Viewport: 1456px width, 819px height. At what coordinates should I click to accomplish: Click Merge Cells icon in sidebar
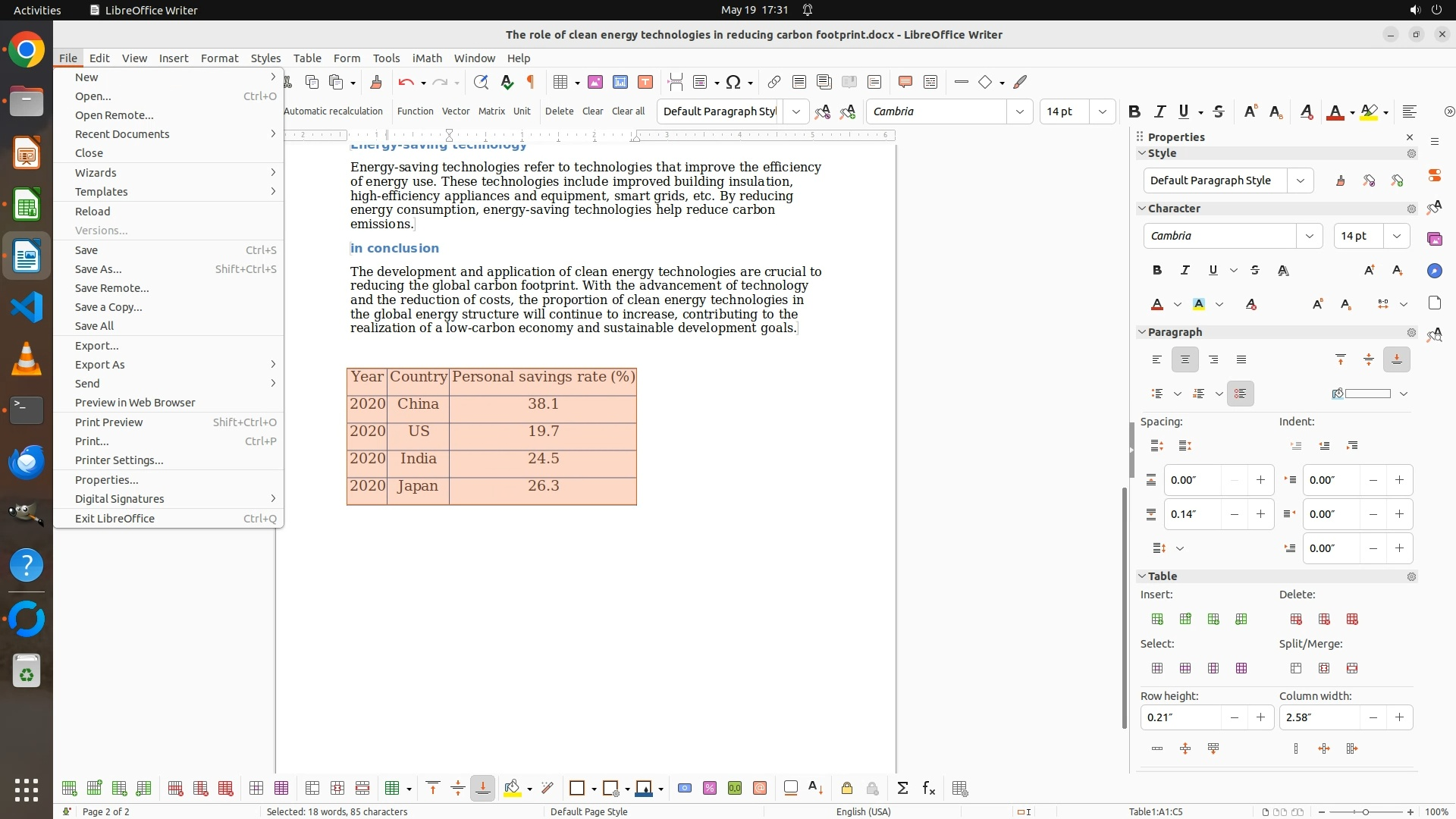(x=1296, y=668)
